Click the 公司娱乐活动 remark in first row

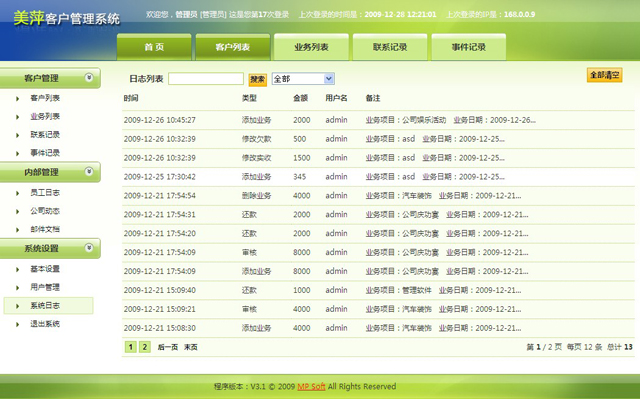point(424,120)
